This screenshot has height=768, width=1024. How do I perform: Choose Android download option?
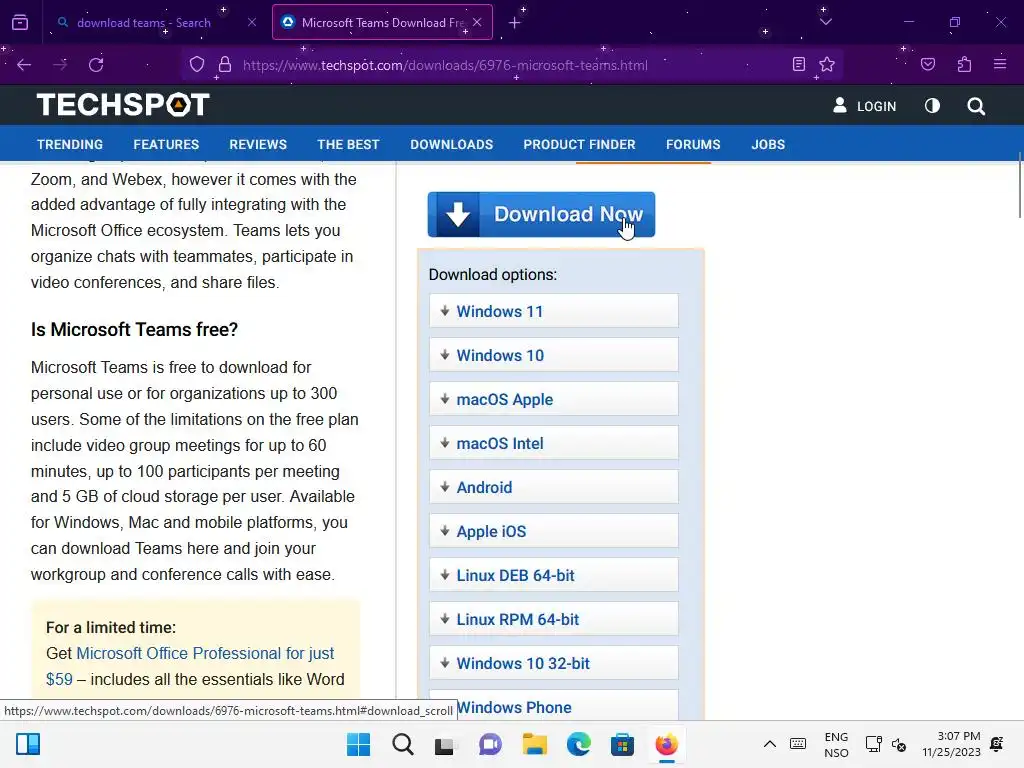tap(554, 487)
